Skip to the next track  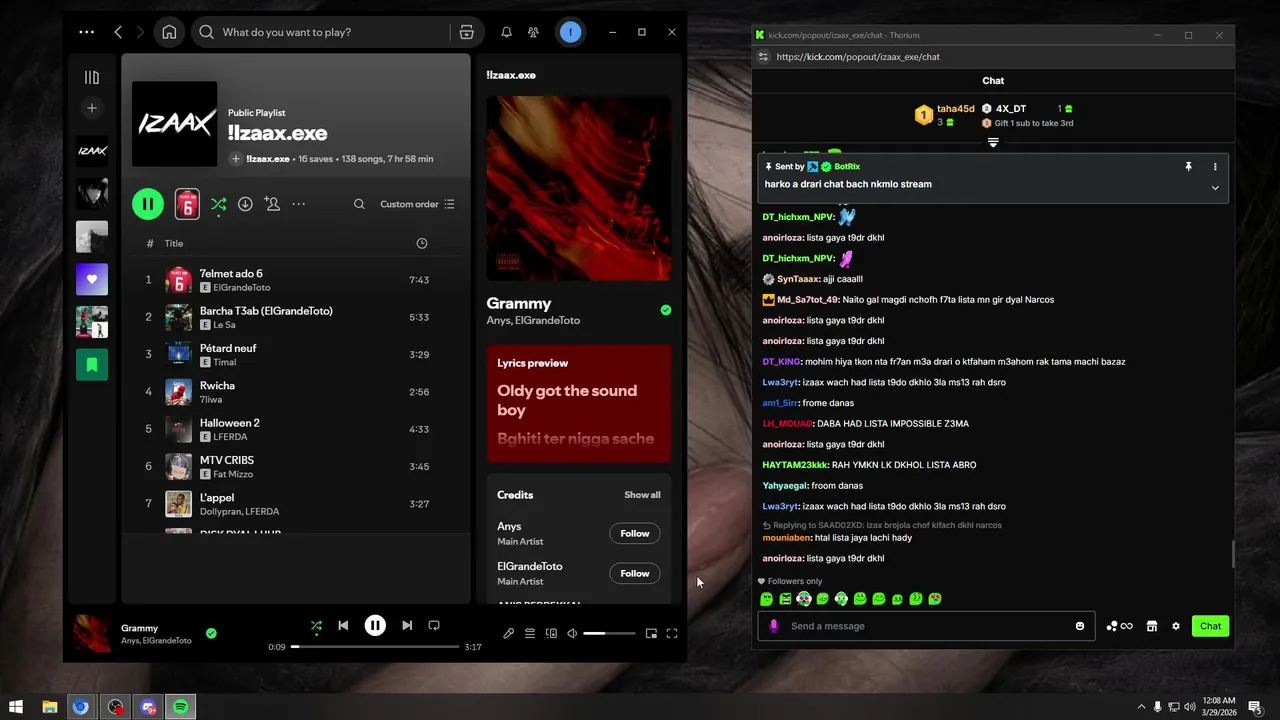[x=407, y=625]
